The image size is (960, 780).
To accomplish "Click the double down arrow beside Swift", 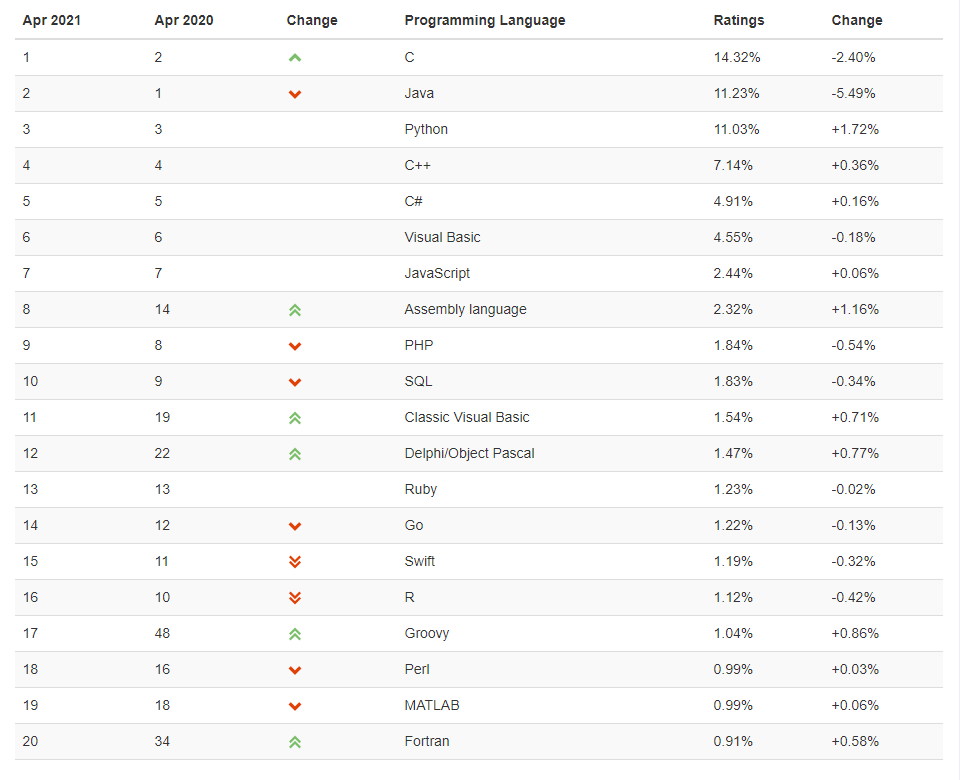I will pos(294,562).
